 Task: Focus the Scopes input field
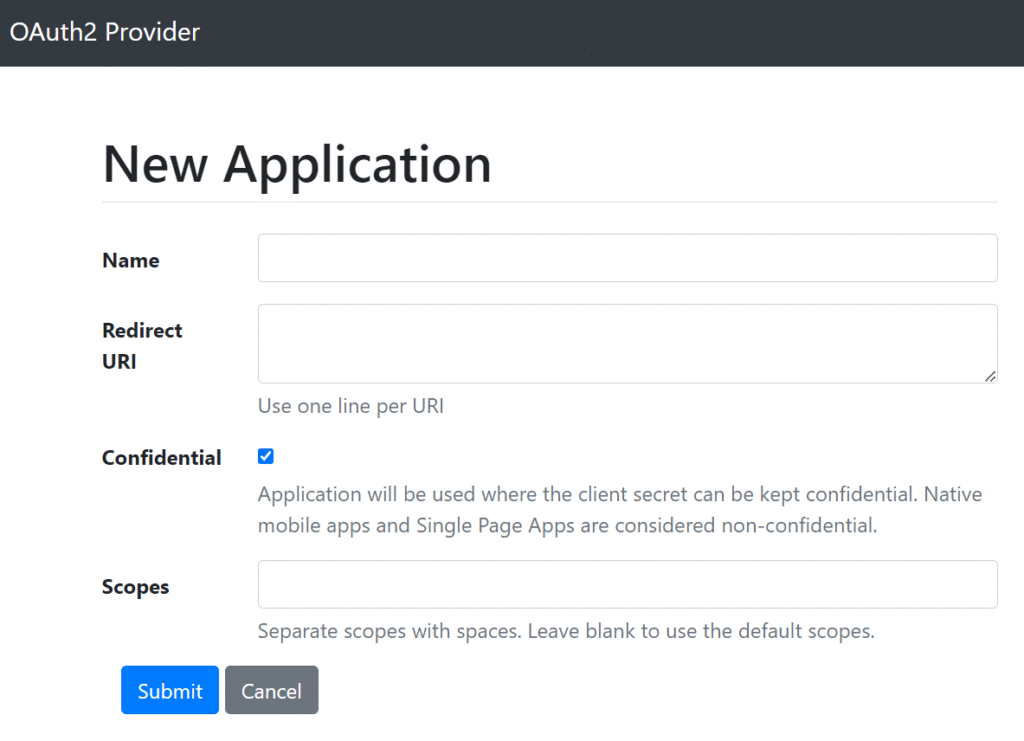pos(627,584)
